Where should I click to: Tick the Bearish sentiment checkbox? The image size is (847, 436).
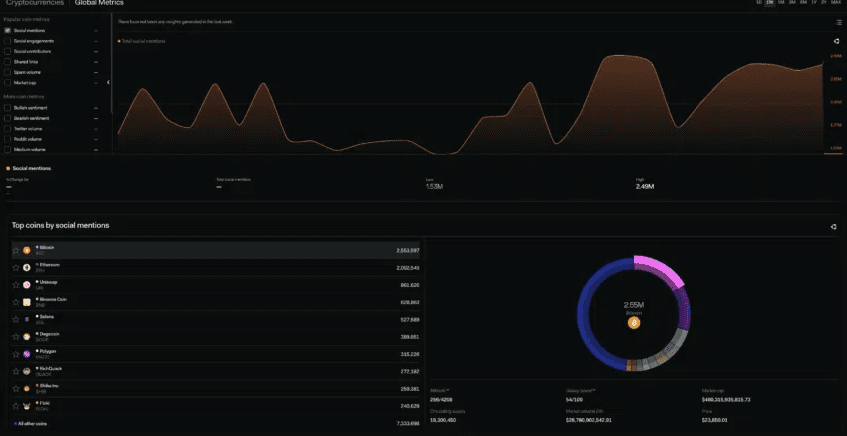point(8,118)
